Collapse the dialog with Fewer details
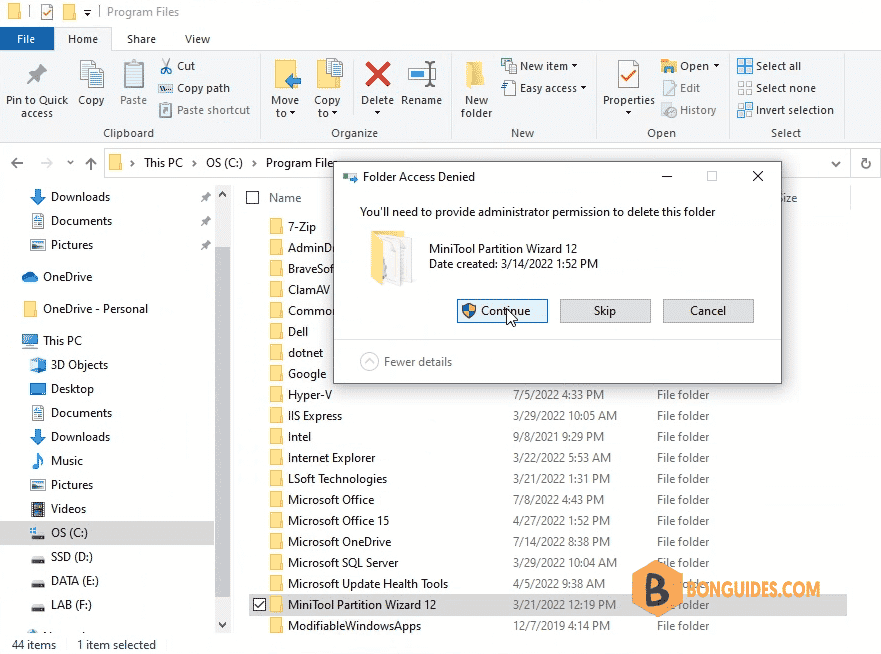 pos(406,362)
